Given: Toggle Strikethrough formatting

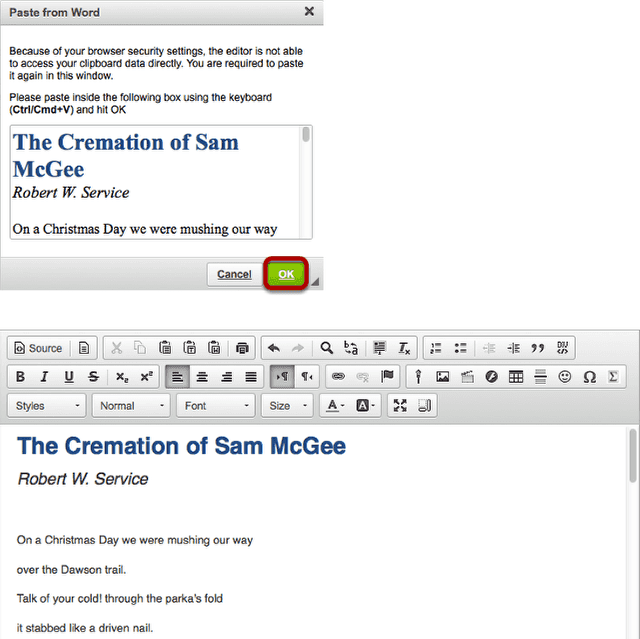Looking at the screenshot, I should [93, 377].
